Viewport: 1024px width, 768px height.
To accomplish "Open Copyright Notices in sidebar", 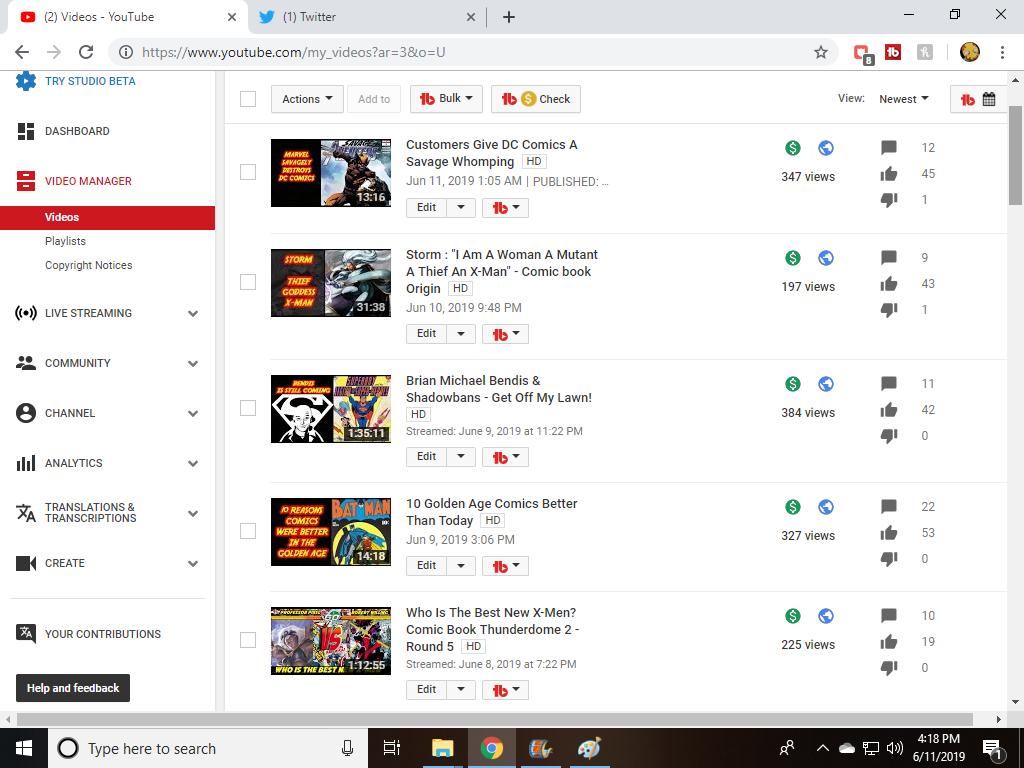I will pos(89,265).
